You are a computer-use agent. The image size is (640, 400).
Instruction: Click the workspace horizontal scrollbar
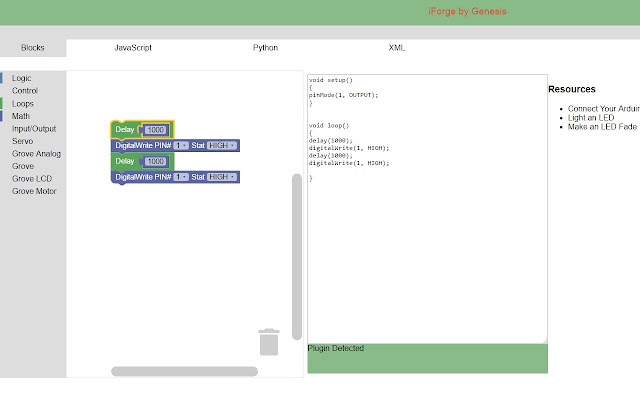pyautogui.click(x=184, y=371)
